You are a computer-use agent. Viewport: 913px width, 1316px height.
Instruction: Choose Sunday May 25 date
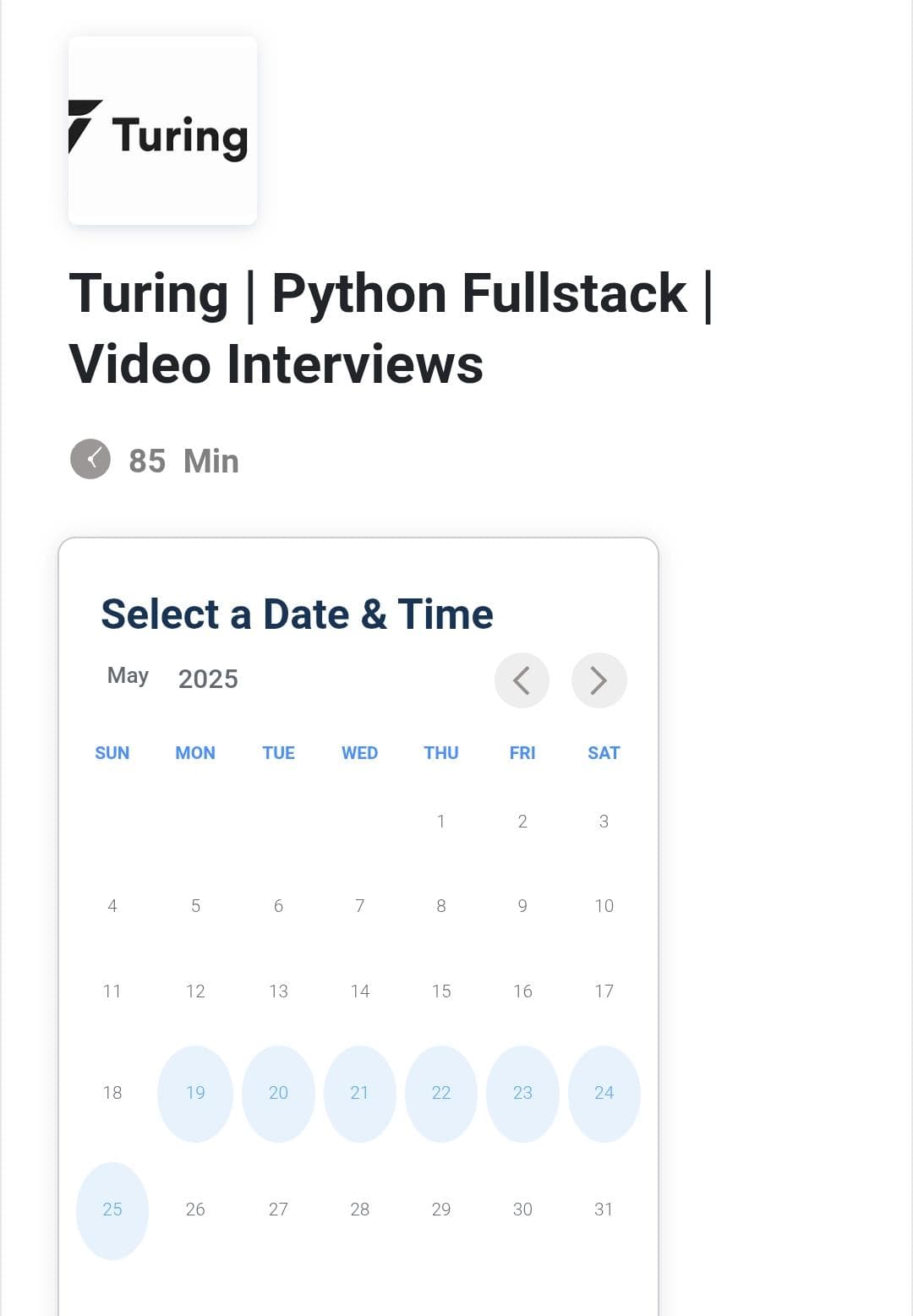(x=112, y=1210)
